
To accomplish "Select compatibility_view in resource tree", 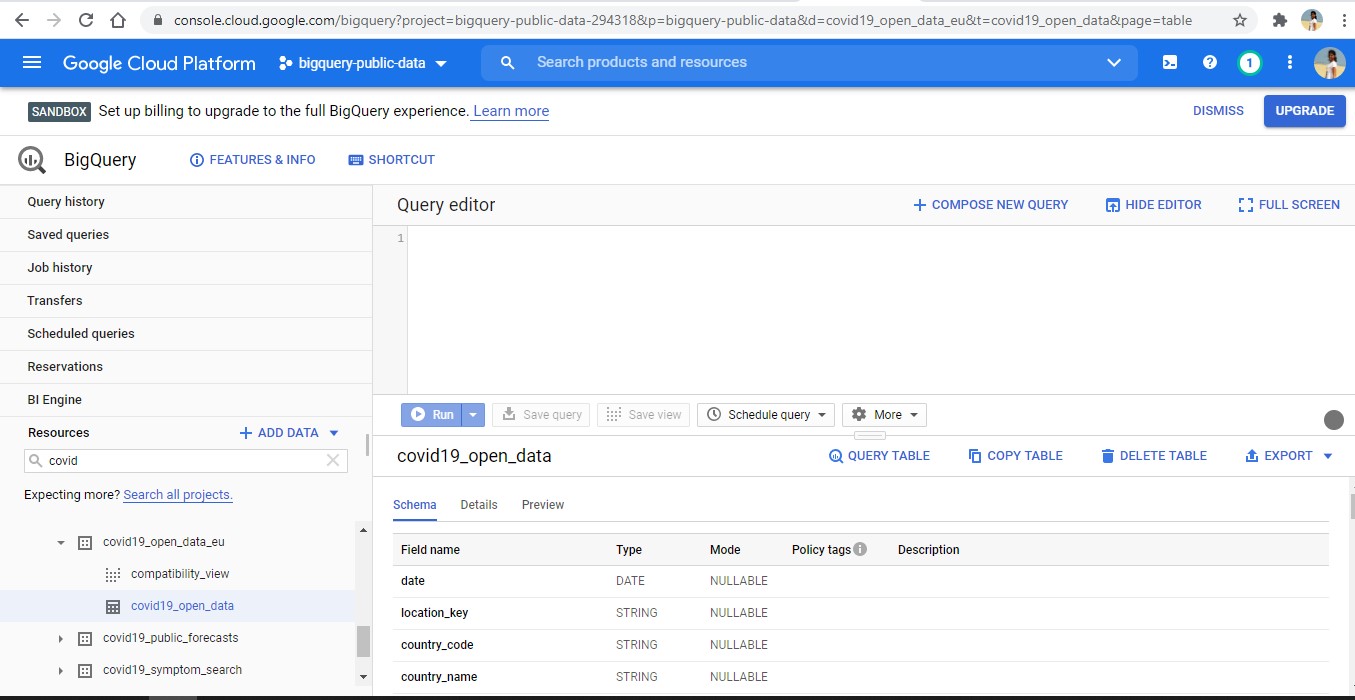I will [180, 574].
